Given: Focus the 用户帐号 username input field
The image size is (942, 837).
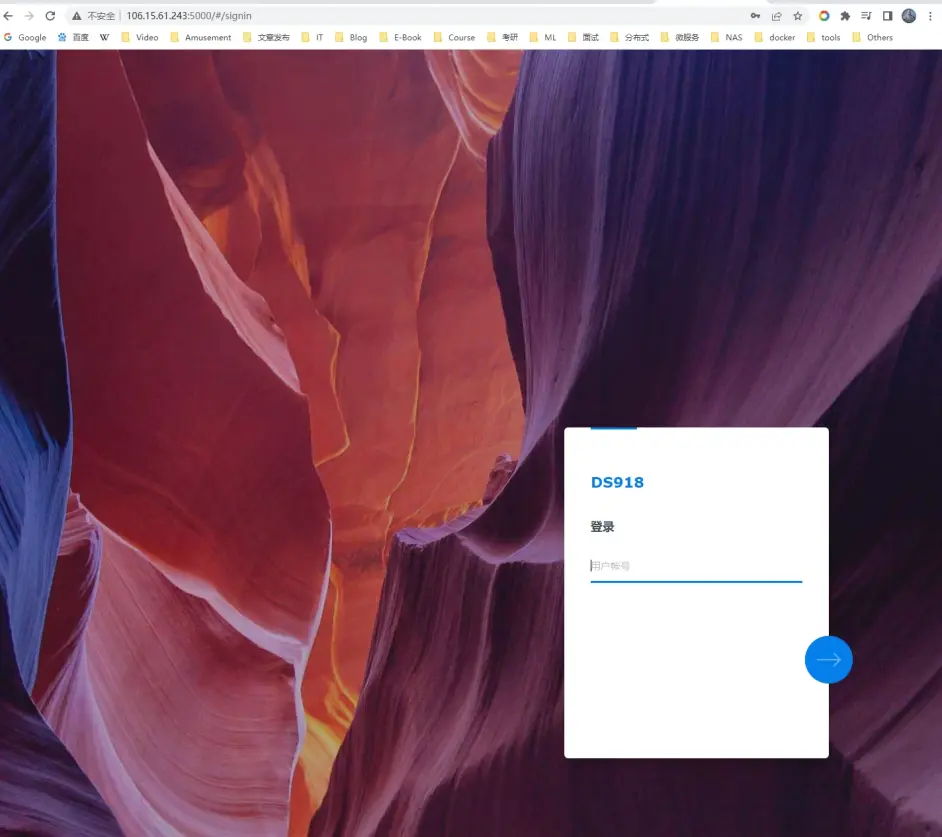Looking at the screenshot, I should [695, 566].
